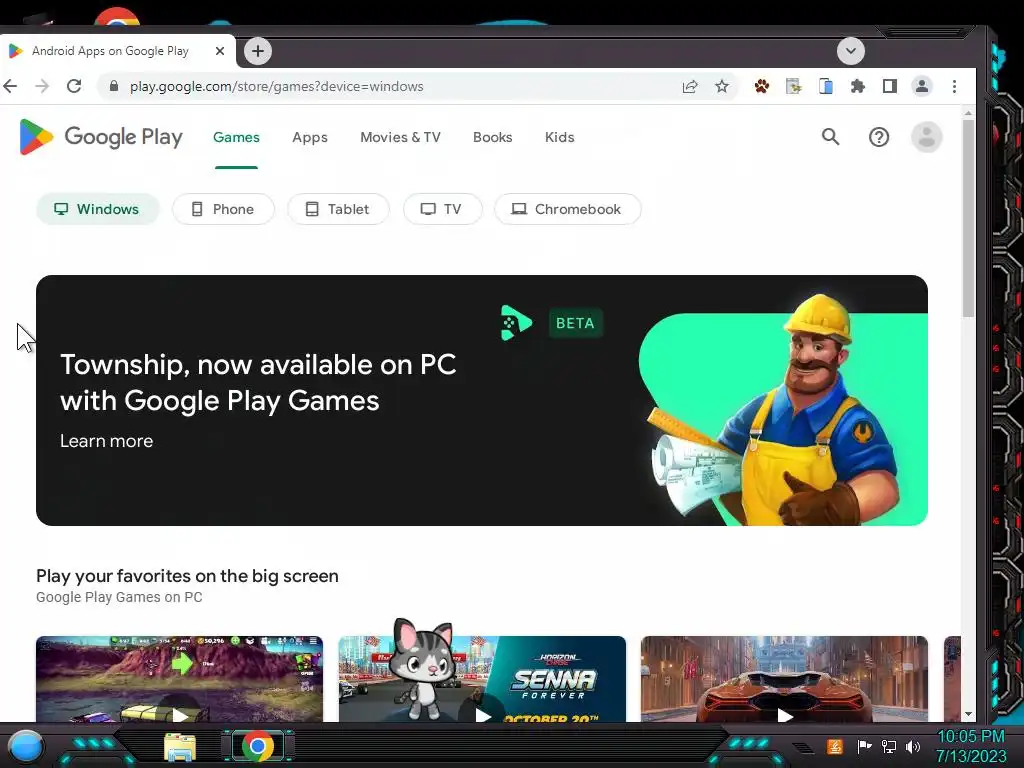This screenshot has width=1024, height=768.
Task: Open the Extensions puzzle piece icon
Action: point(857,86)
